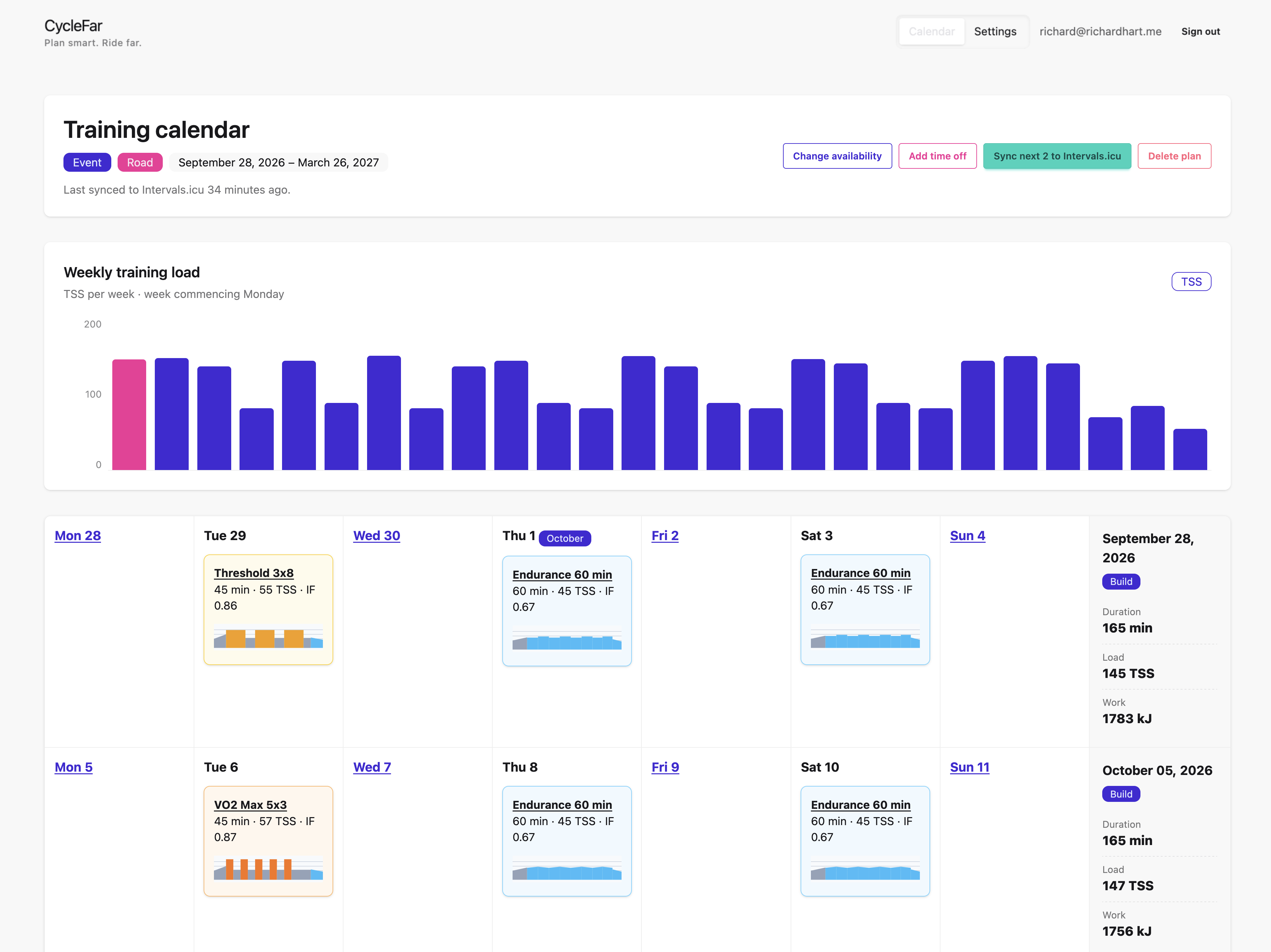Screen dimensions: 1271x952
Task: Open the Calendar tab
Action: click(931, 32)
